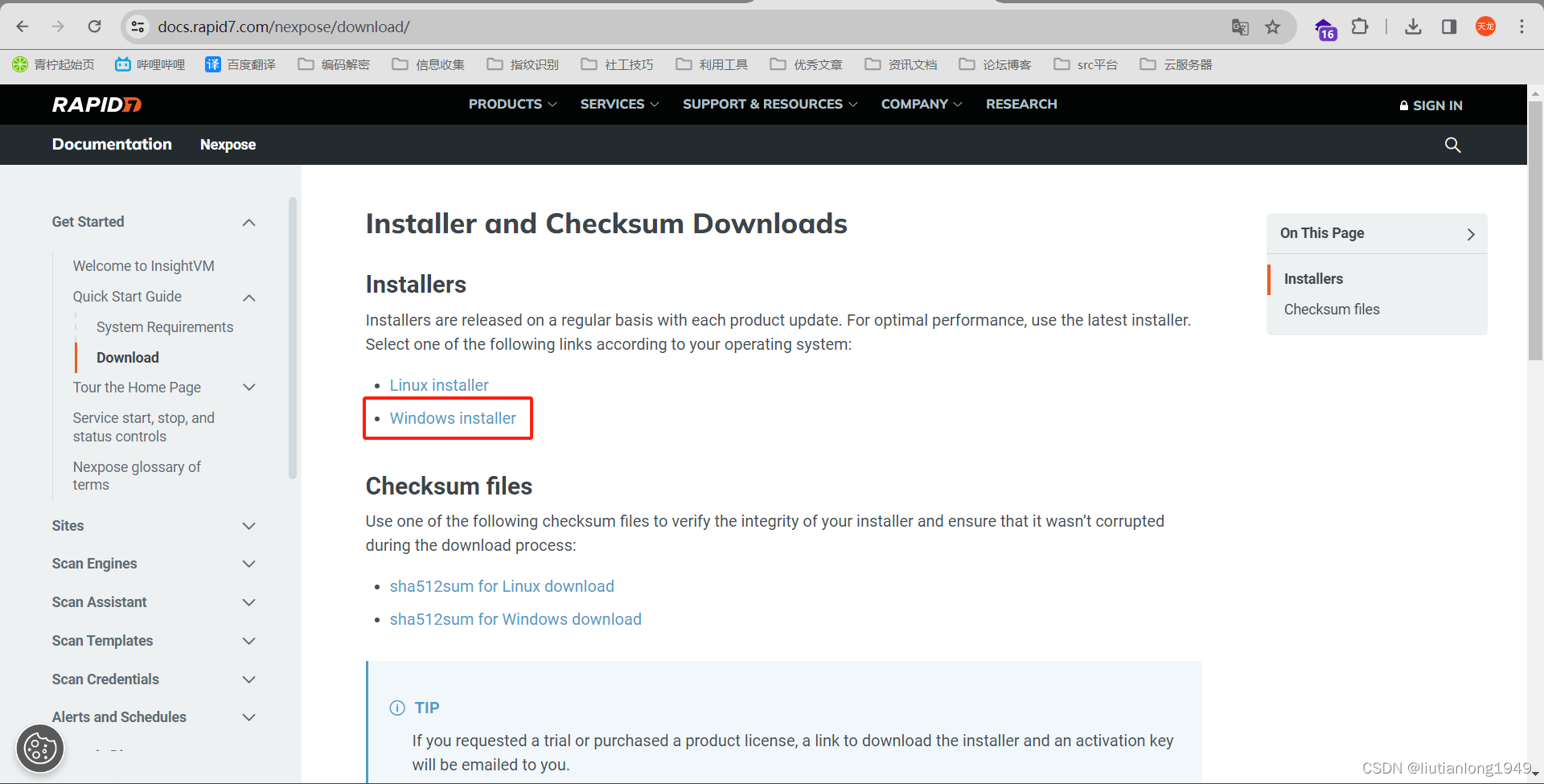Image resolution: width=1544 pixels, height=784 pixels.
Task: Open the RESEARCH menu item
Action: pyautogui.click(x=1021, y=104)
